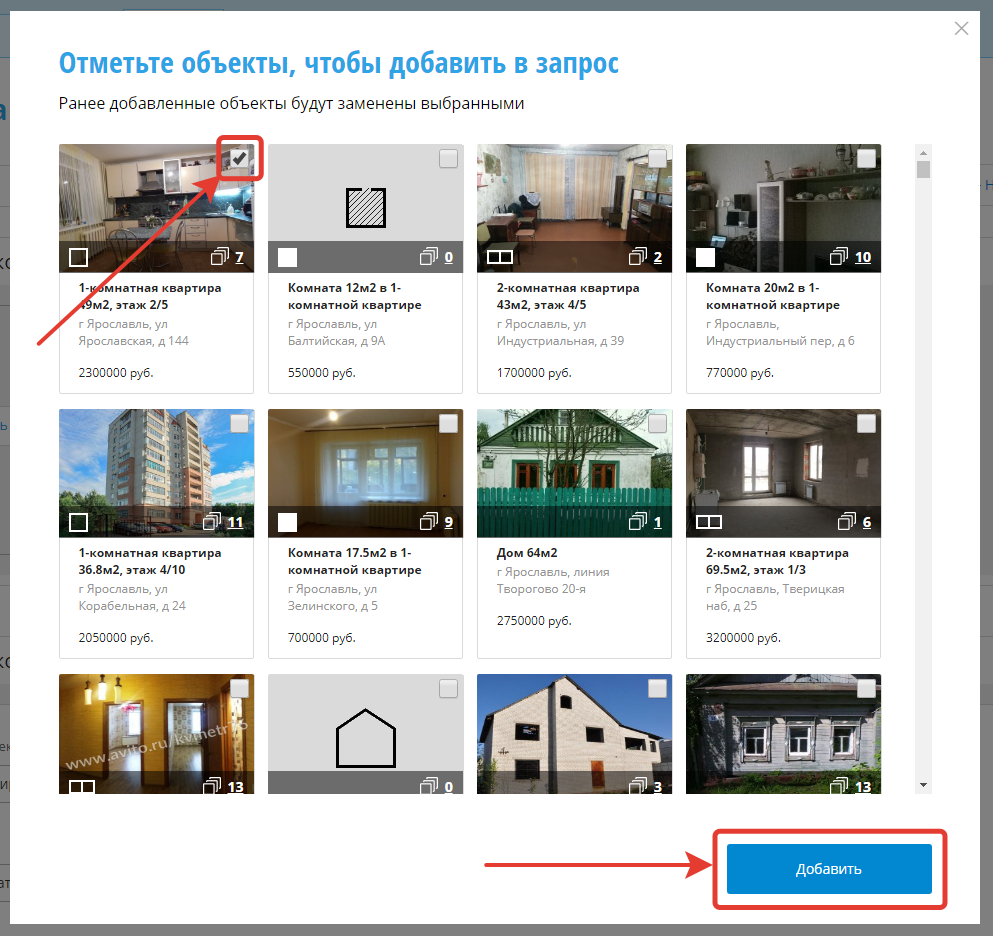
Task: Click photo count icon on Ярославская 144 listing
Action: pos(220,258)
